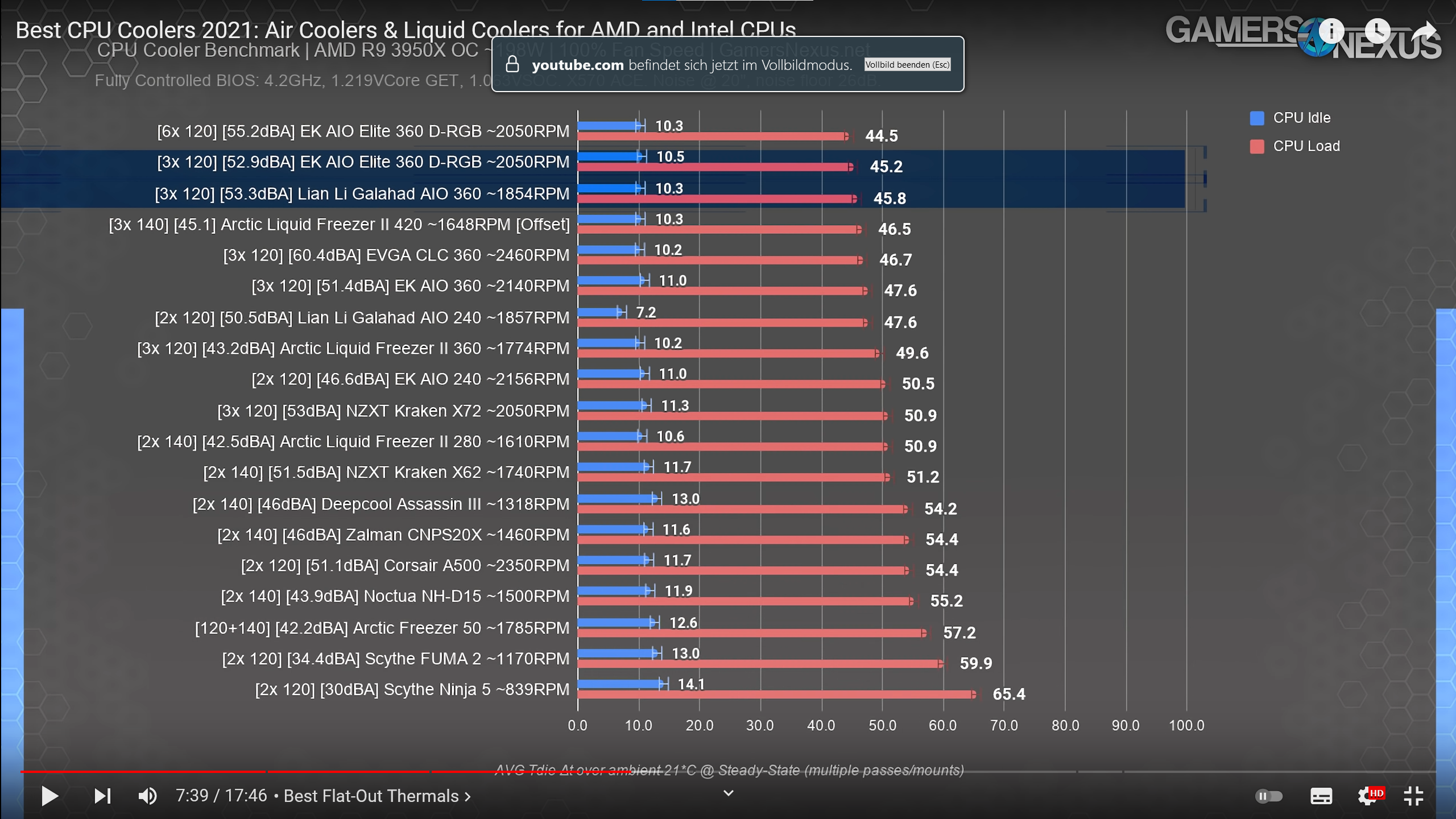
Task: Toggle the autoplay switch
Action: [1268, 796]
